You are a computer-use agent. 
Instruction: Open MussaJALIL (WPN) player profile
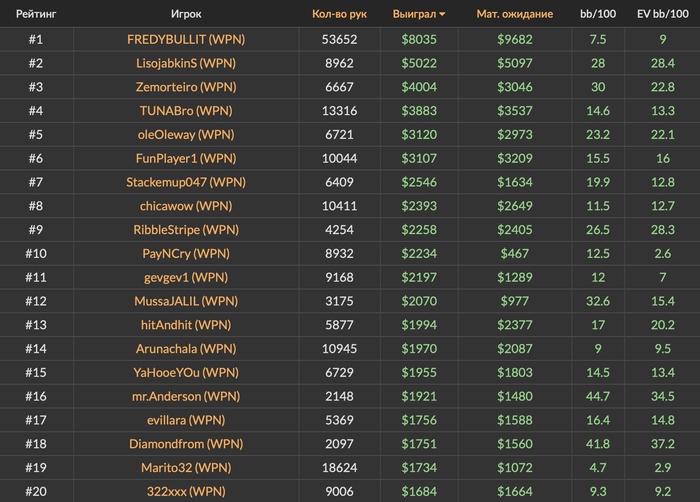(186, 301)
